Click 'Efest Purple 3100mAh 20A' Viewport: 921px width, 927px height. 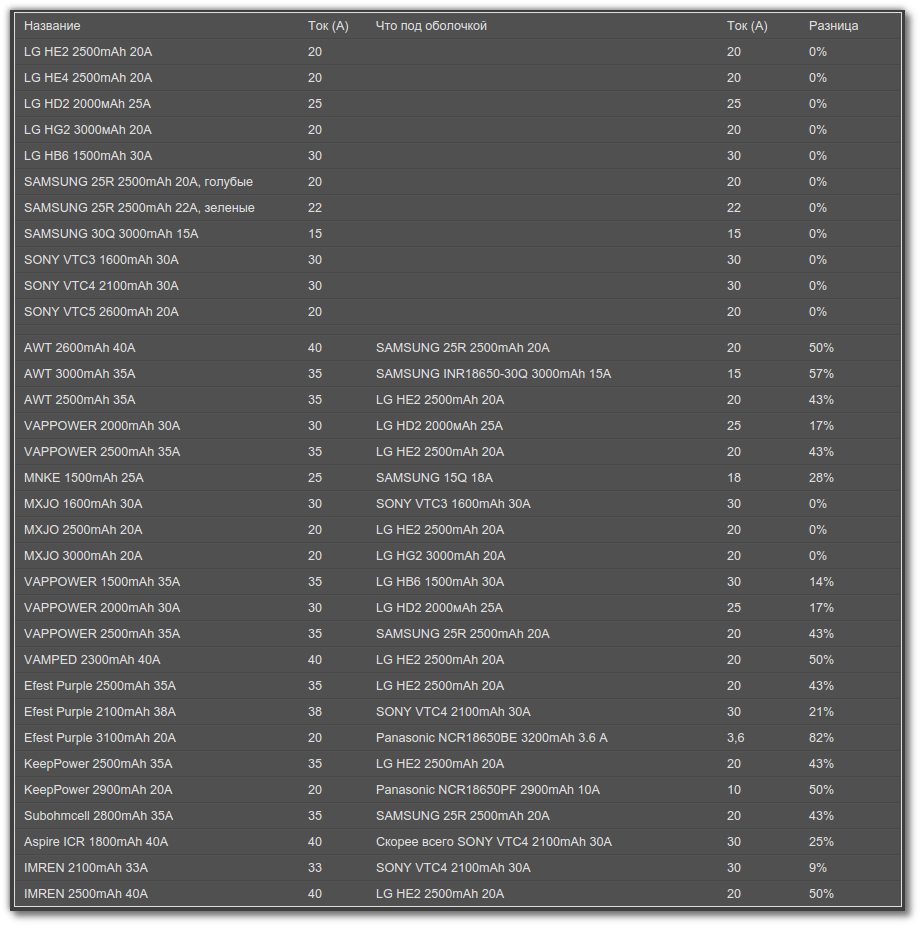(100, 738)
